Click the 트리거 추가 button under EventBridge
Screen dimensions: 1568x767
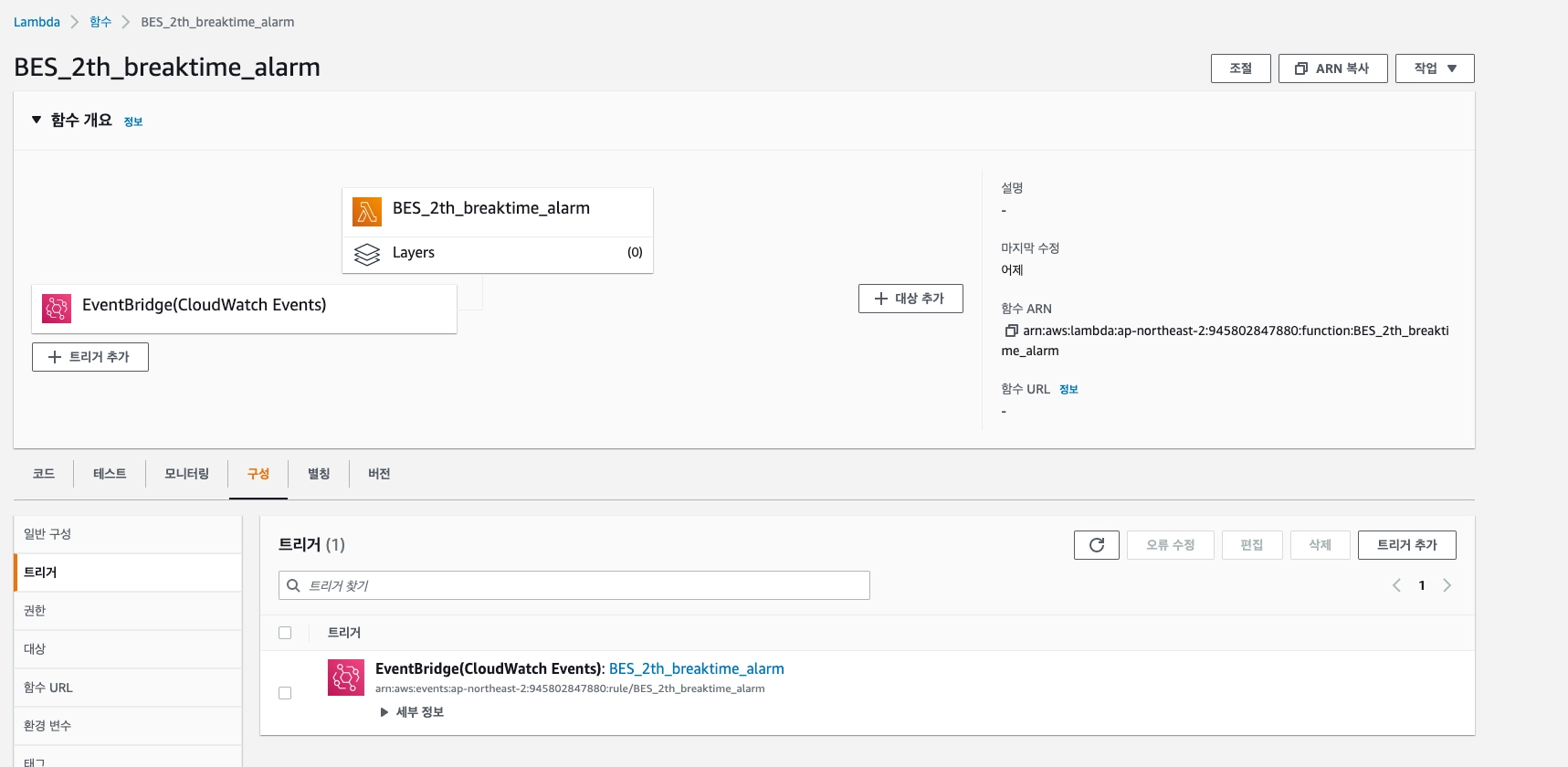[90, 357]
